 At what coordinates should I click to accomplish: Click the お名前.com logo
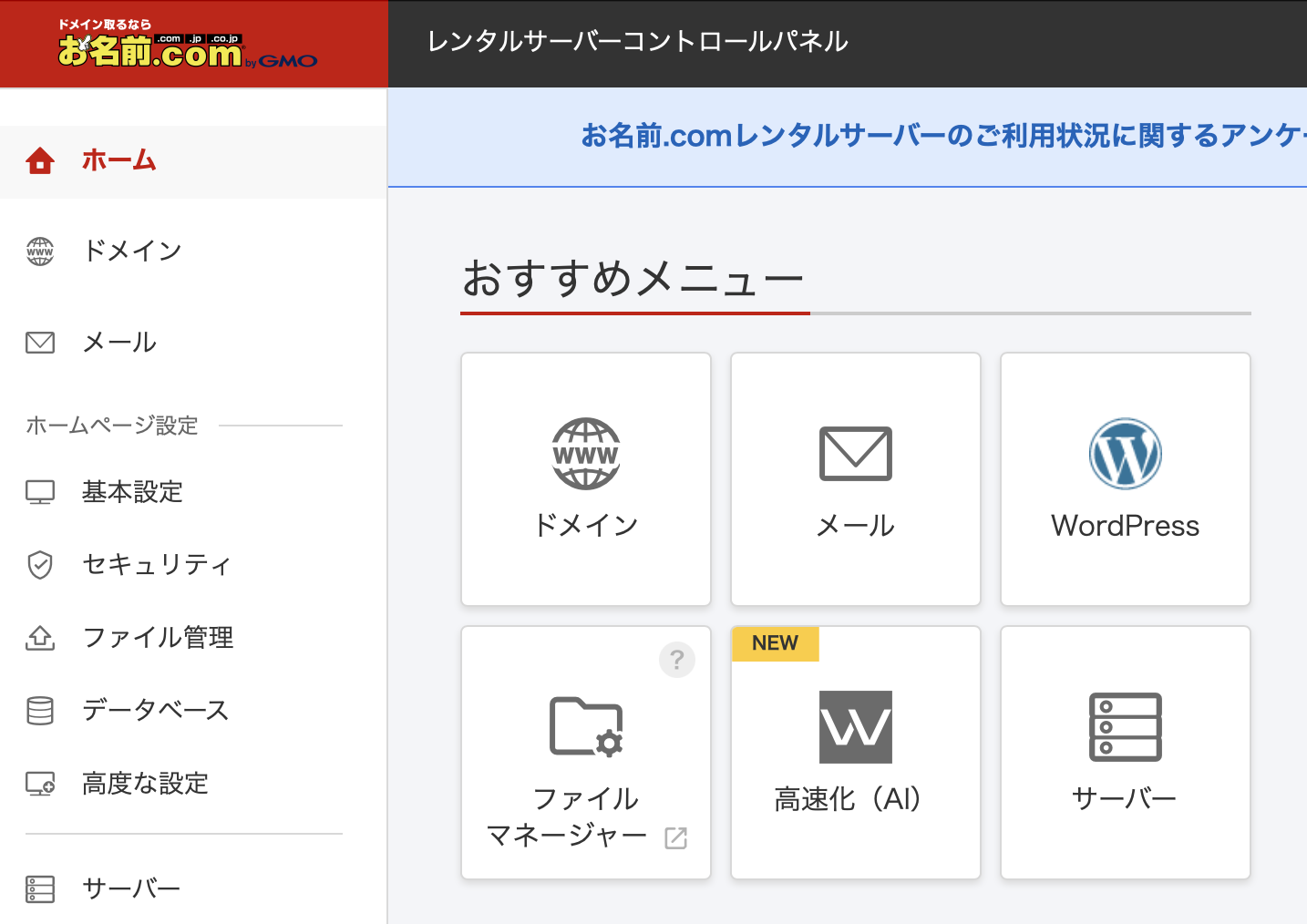(x=188, y=45)
